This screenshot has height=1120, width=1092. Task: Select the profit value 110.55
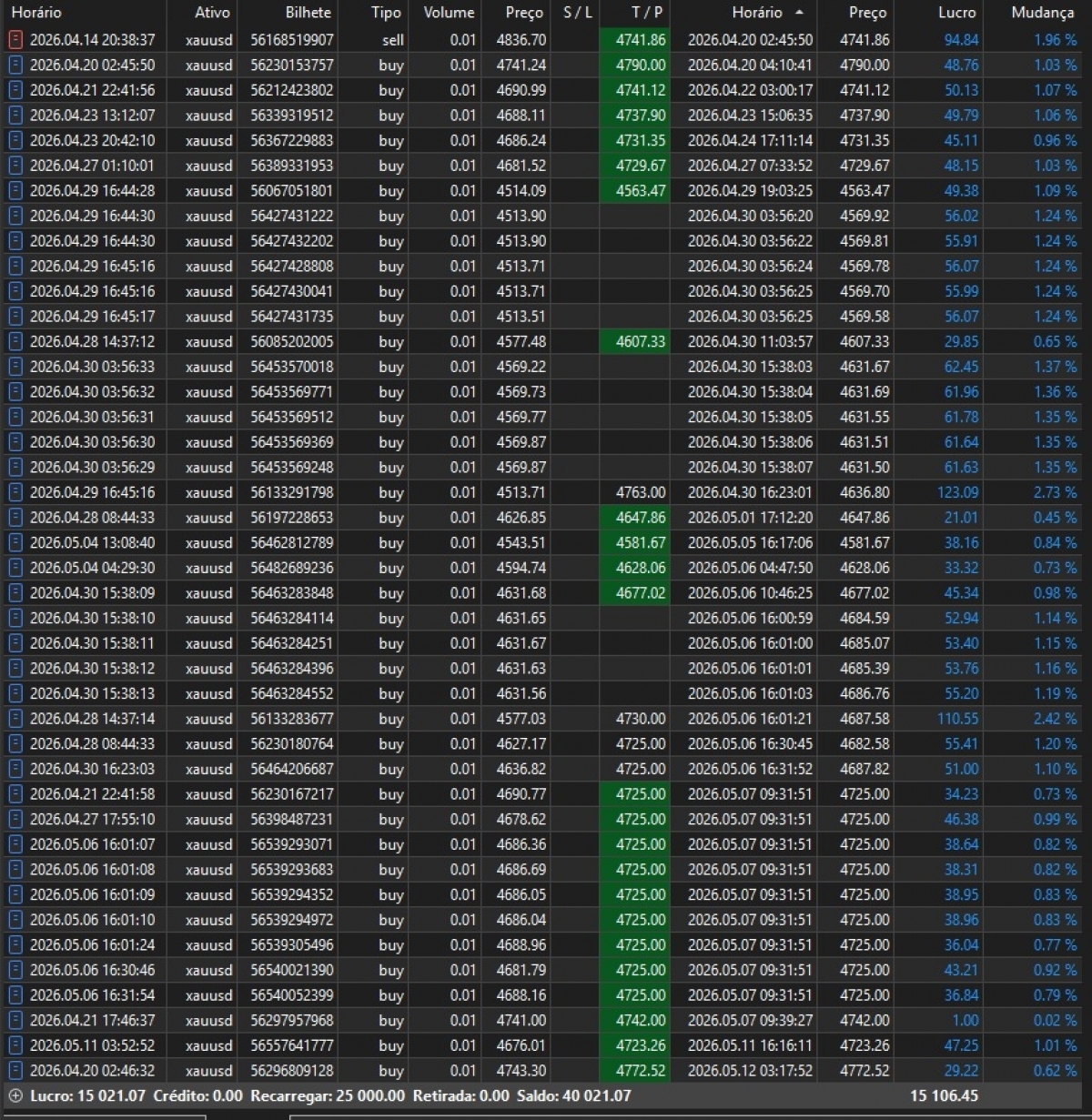(957, 719)
